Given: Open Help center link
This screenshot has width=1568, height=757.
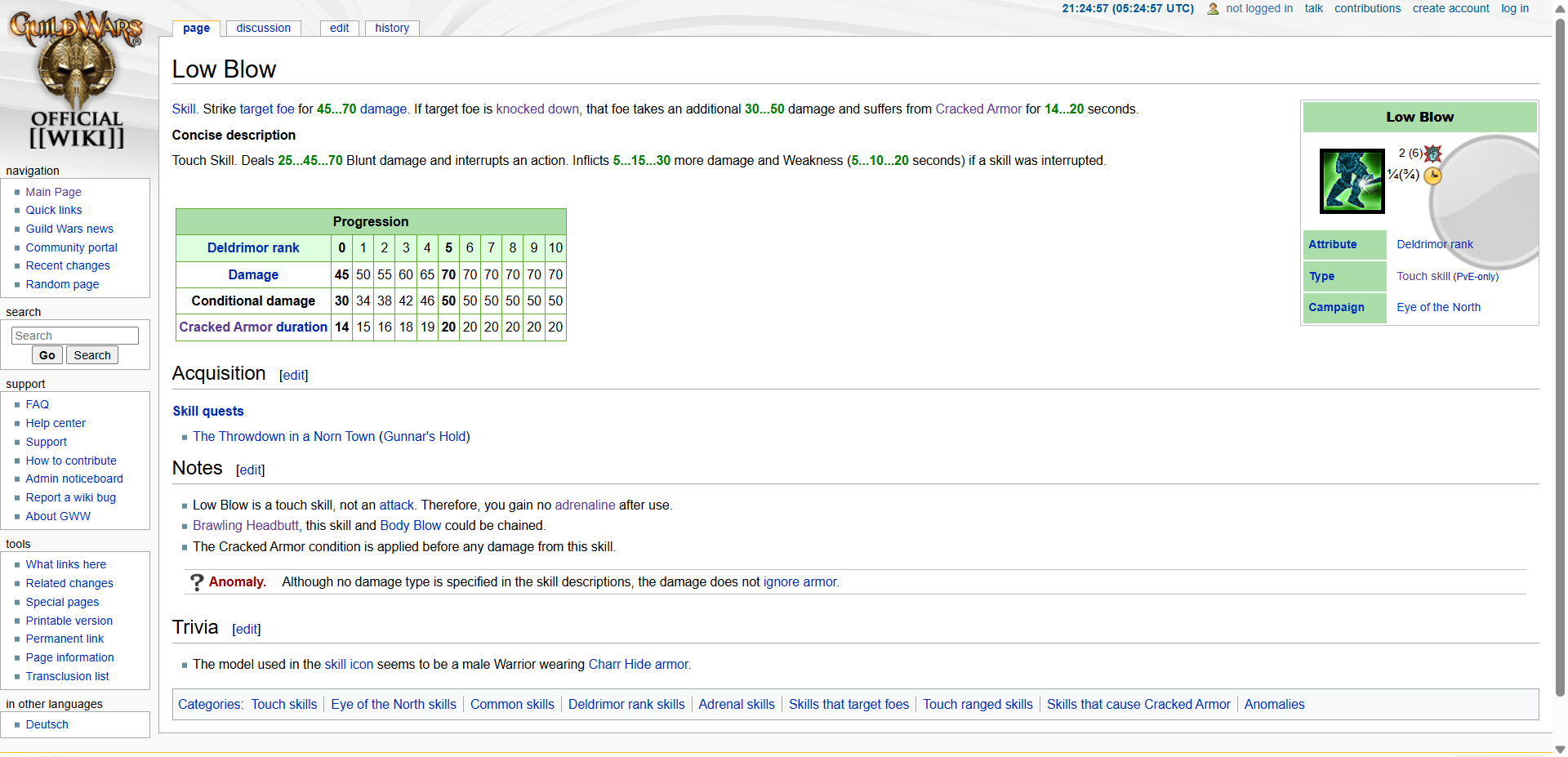Looking at the screenshot, I should click(56, 423).
